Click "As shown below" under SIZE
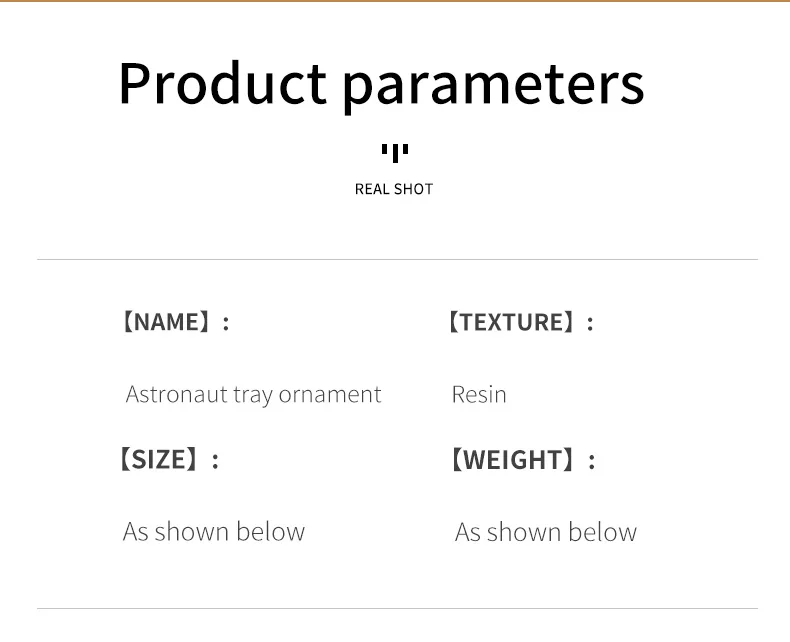This screenshot has height=642, width=790. click(x=214, y=531)
